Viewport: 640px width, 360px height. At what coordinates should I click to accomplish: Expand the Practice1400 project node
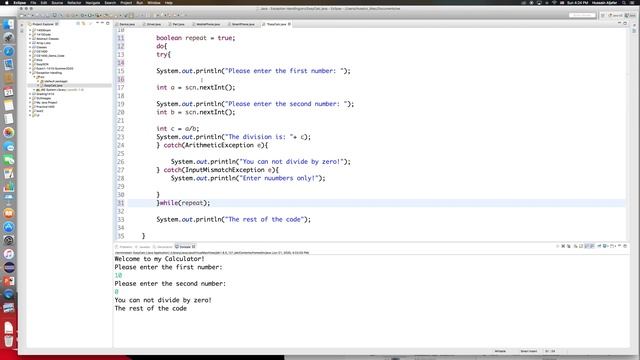click(x=30, y=107)
